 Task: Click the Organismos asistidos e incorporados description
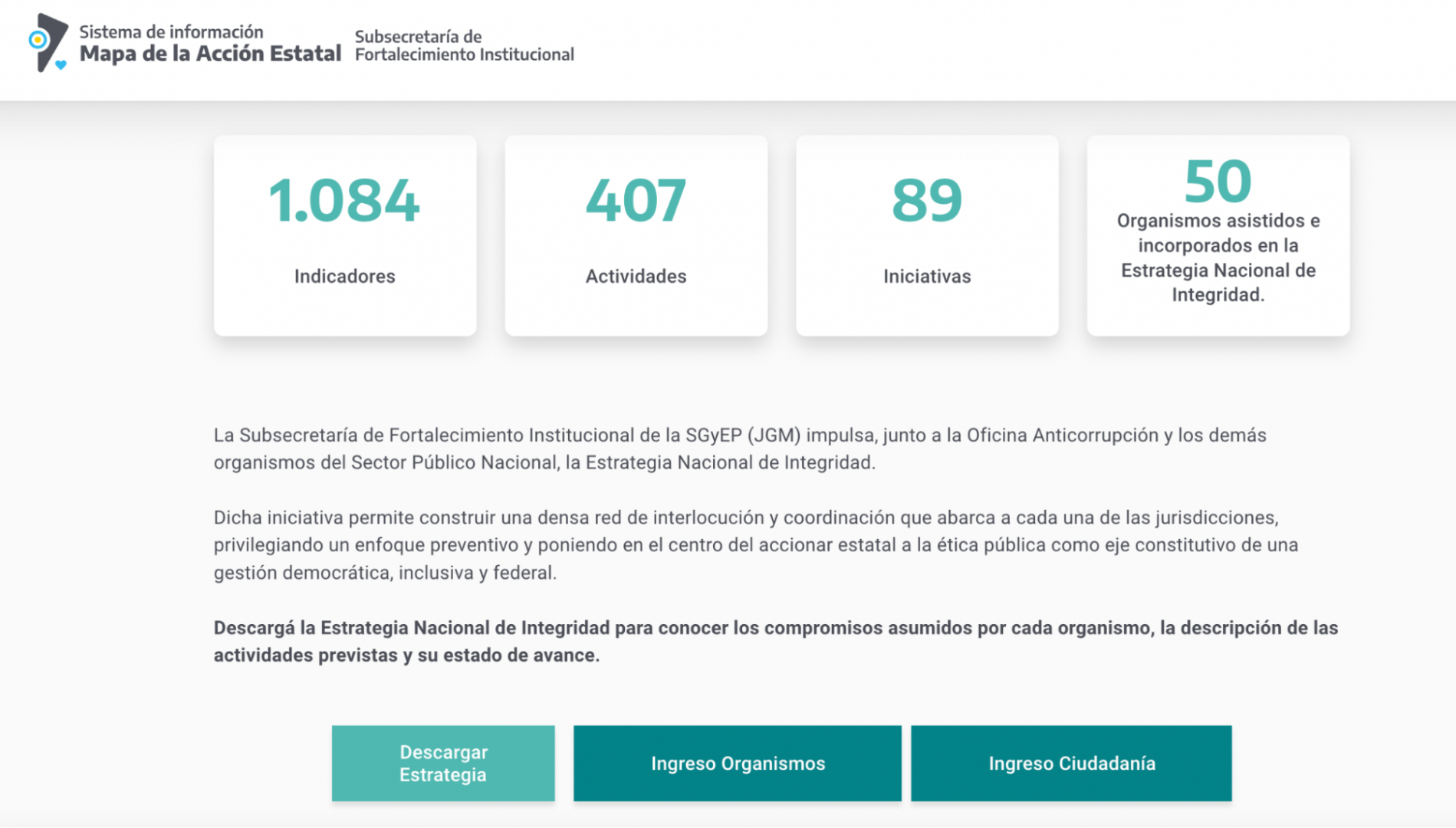click(x=1218, y=258)
